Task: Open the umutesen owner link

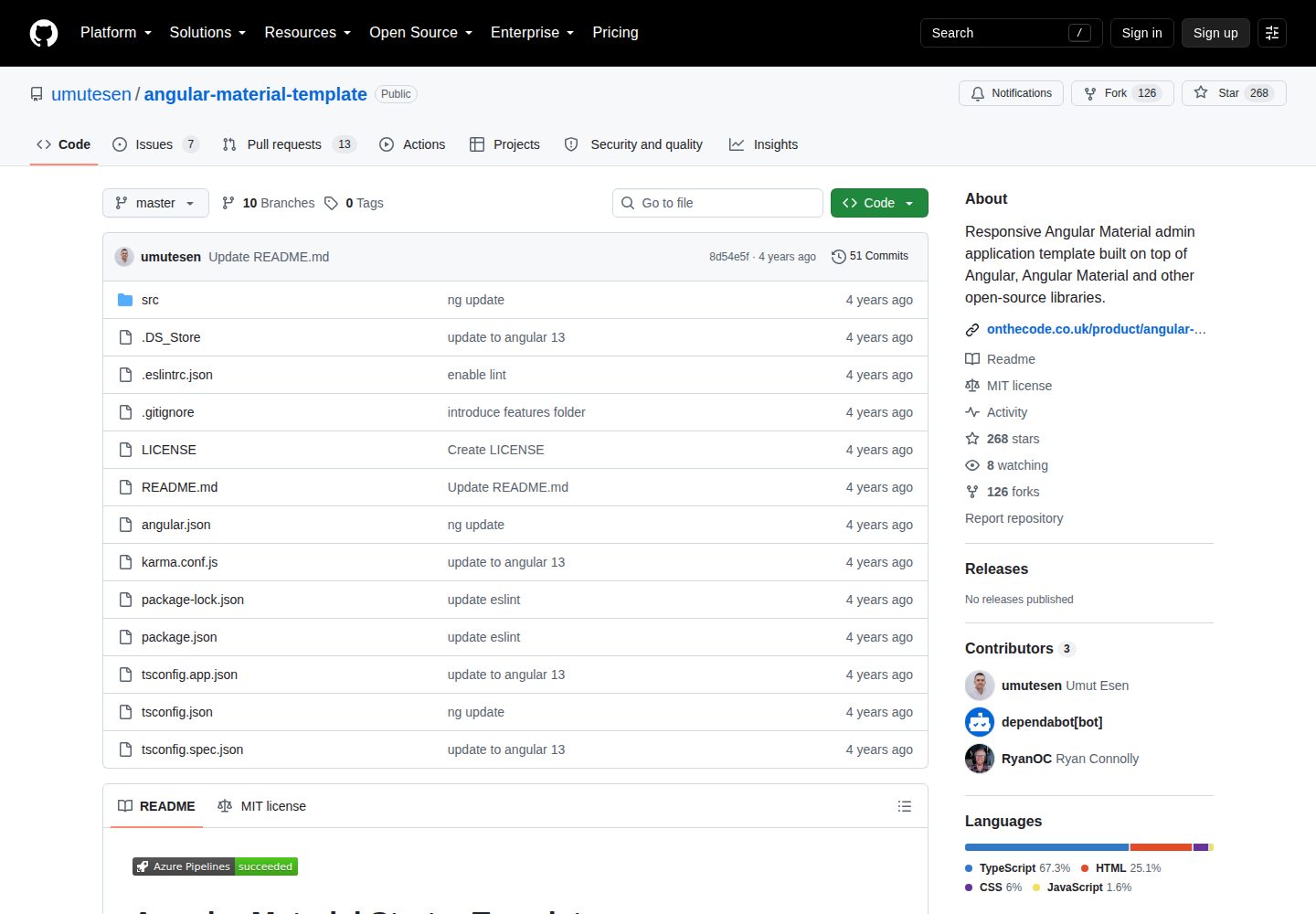Action: point(91,94)
